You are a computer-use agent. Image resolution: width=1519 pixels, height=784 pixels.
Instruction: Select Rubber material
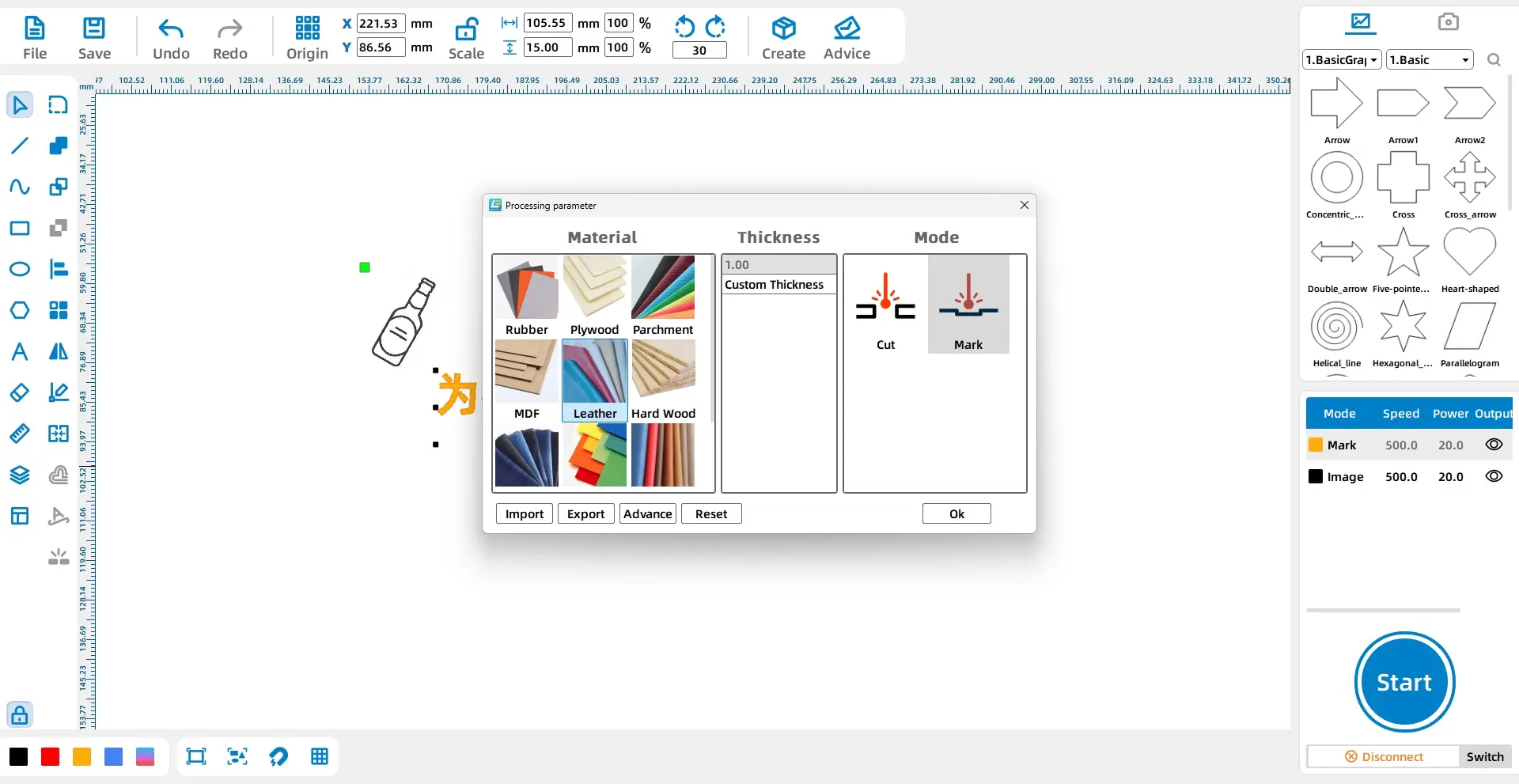click(x=527, y=296)
